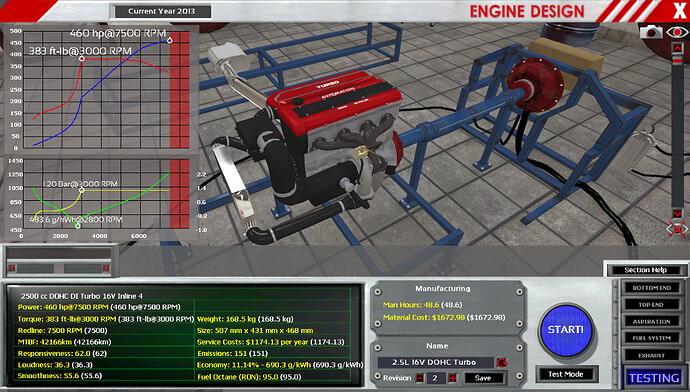Save the engine revision

(483, 377)
